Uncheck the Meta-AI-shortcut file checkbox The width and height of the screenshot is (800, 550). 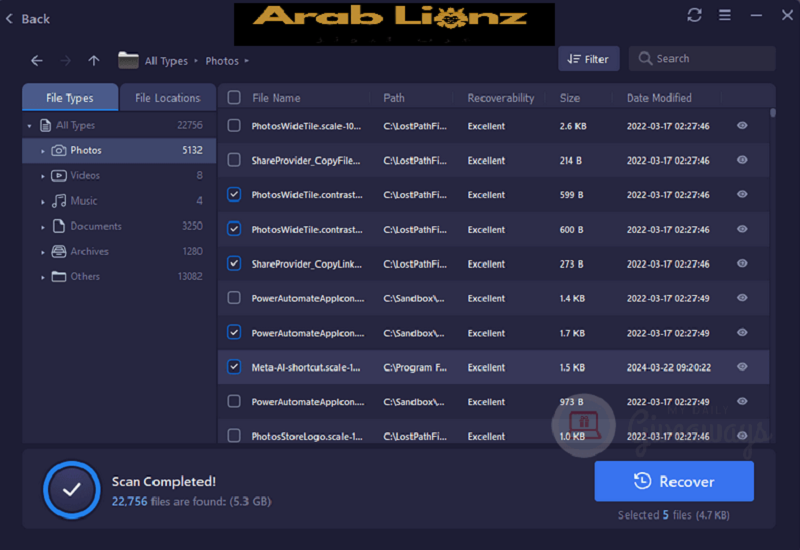234,367
